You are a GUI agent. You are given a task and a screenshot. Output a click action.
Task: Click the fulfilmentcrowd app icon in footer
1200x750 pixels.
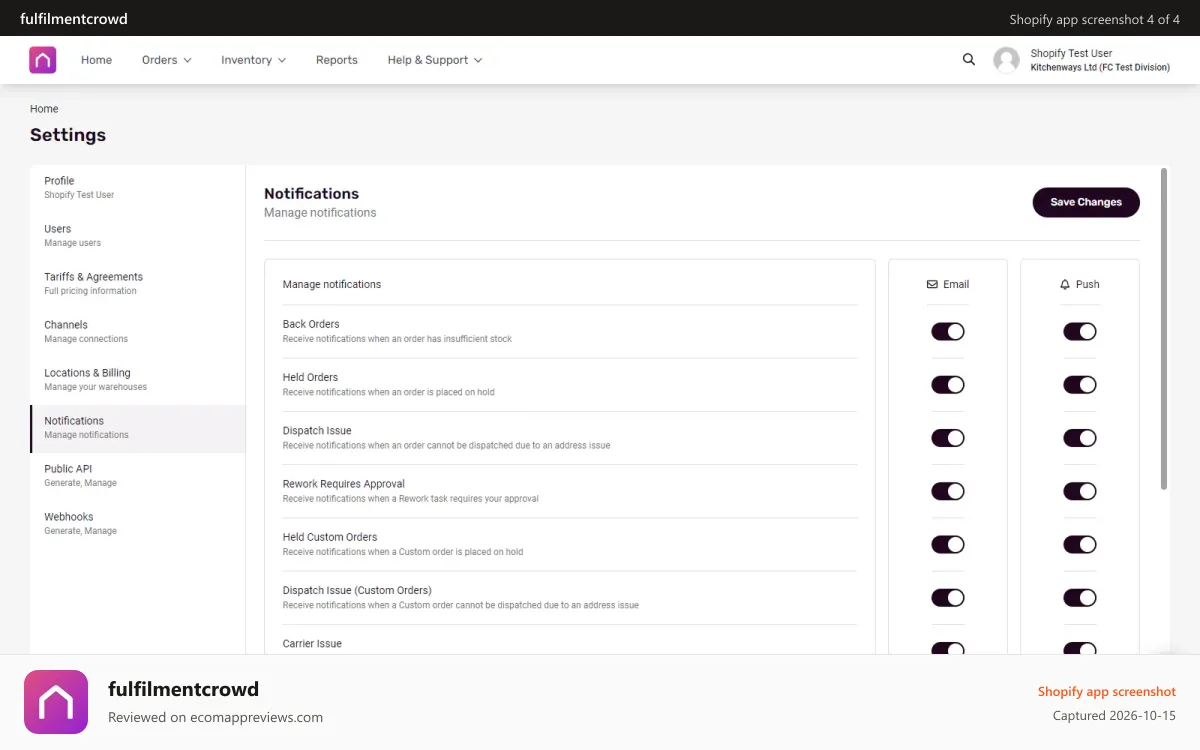coord(56,702)
